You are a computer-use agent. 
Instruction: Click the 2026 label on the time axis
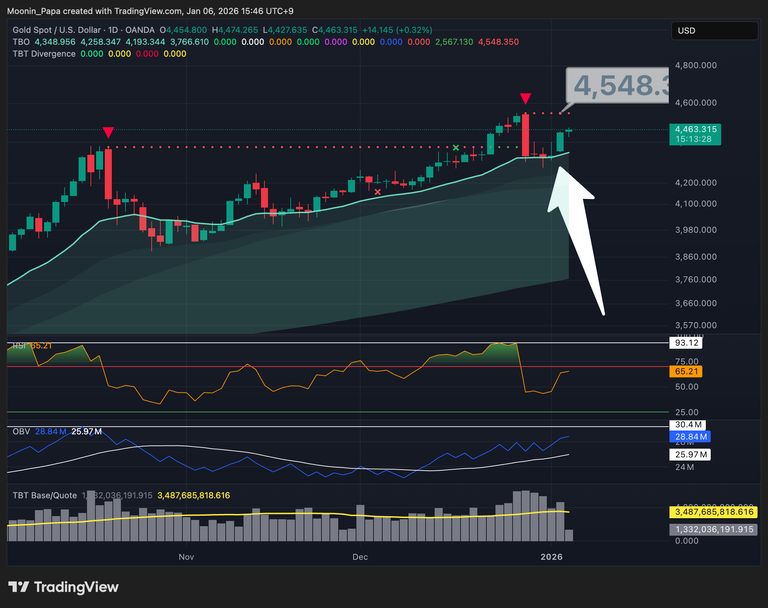553,555
